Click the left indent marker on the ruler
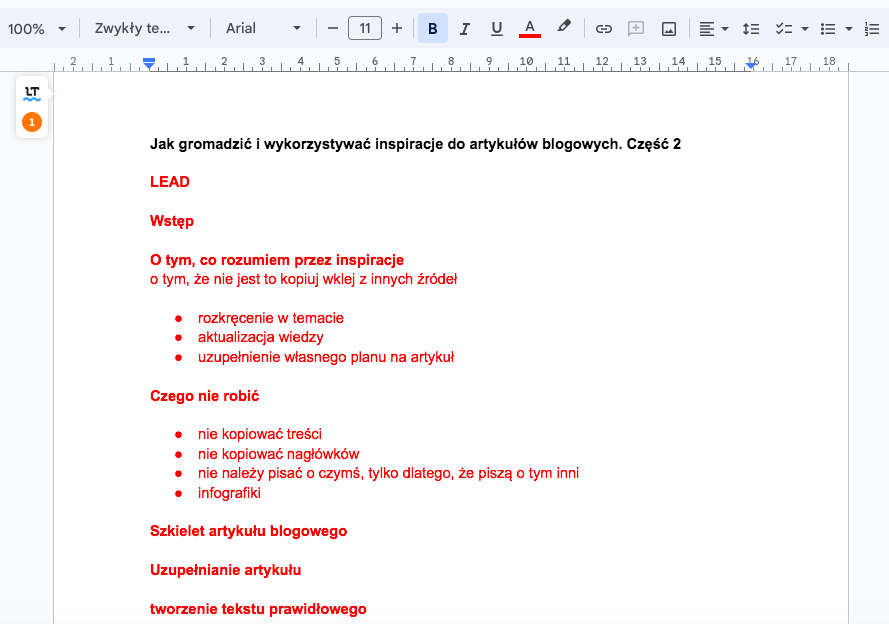The image size is (889, 624). click(x=149, y=65)
